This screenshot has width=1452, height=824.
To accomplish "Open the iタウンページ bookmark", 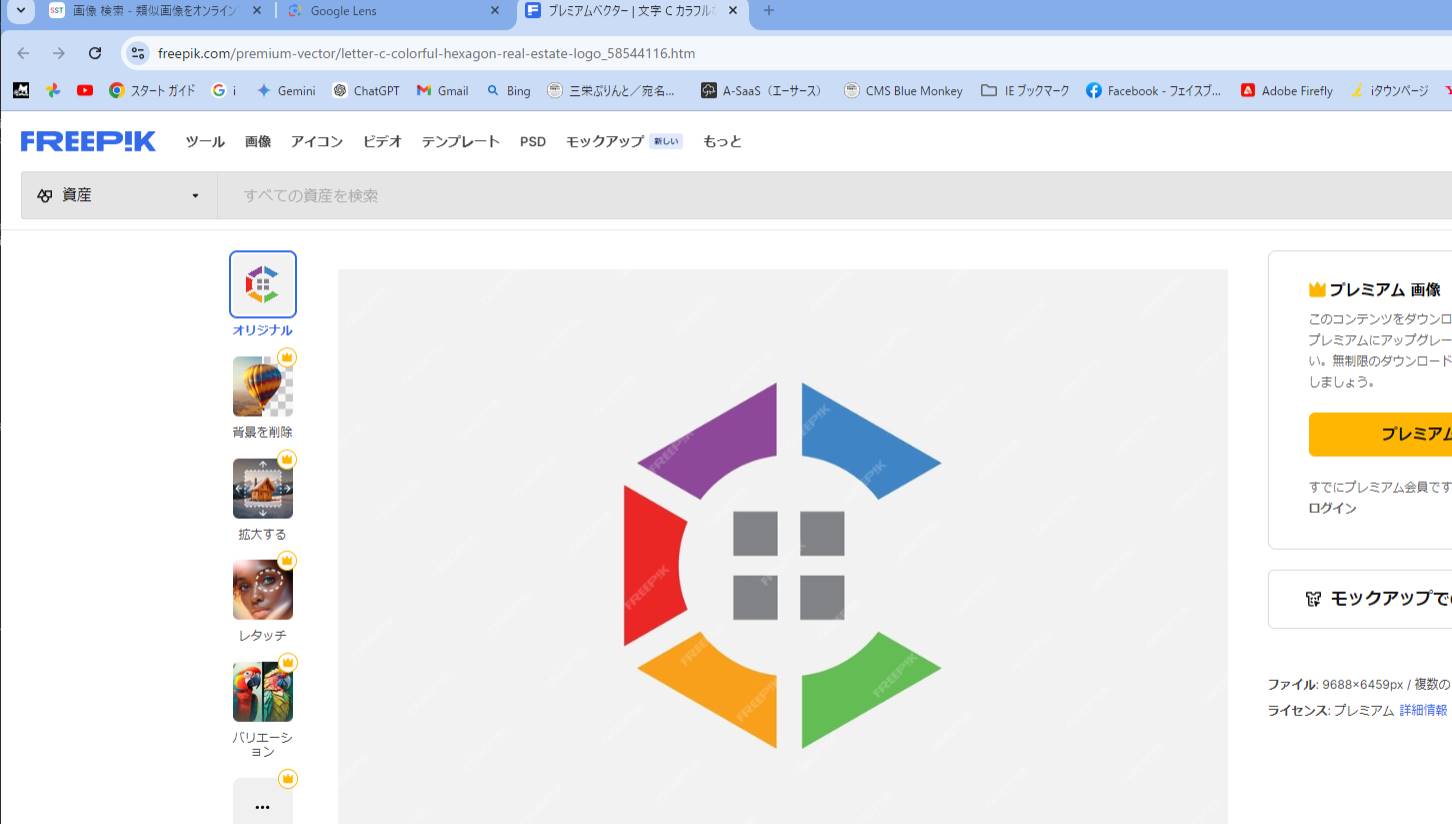I will coord(1389,90).
